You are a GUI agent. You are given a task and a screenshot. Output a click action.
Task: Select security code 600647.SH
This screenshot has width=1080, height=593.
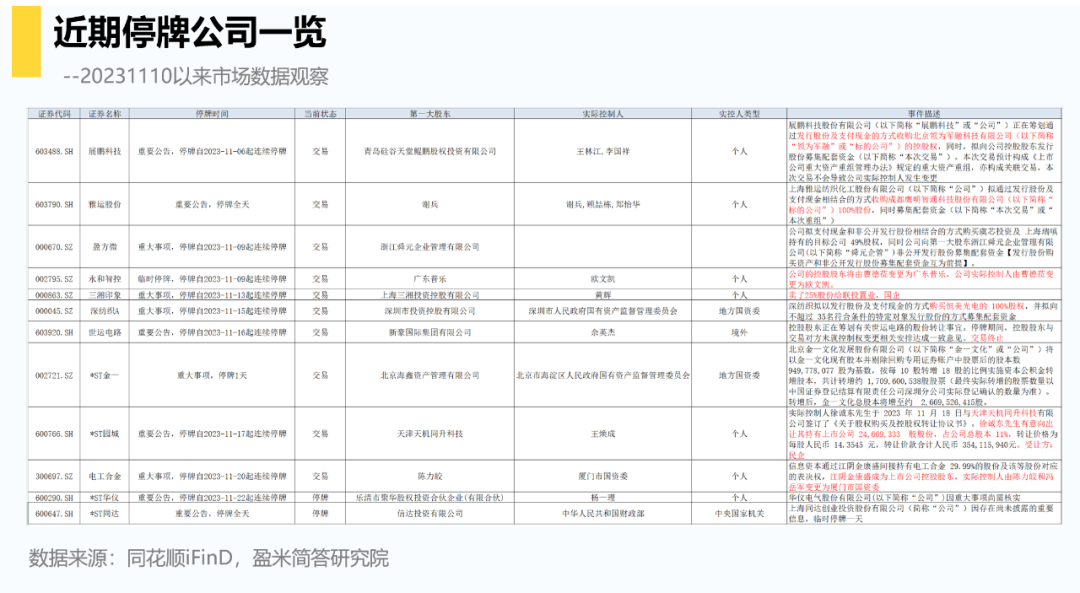click(54, 513)
